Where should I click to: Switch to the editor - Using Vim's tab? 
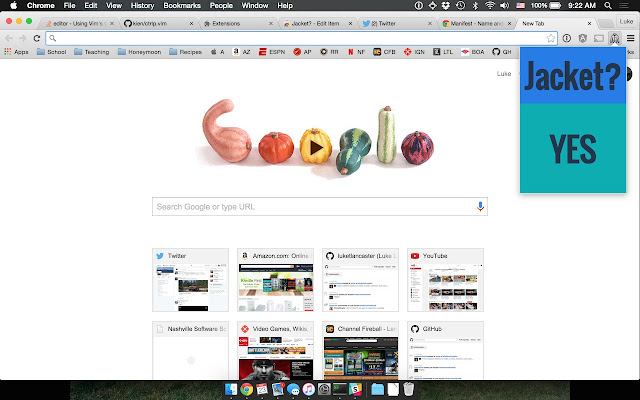coord(78,24)
